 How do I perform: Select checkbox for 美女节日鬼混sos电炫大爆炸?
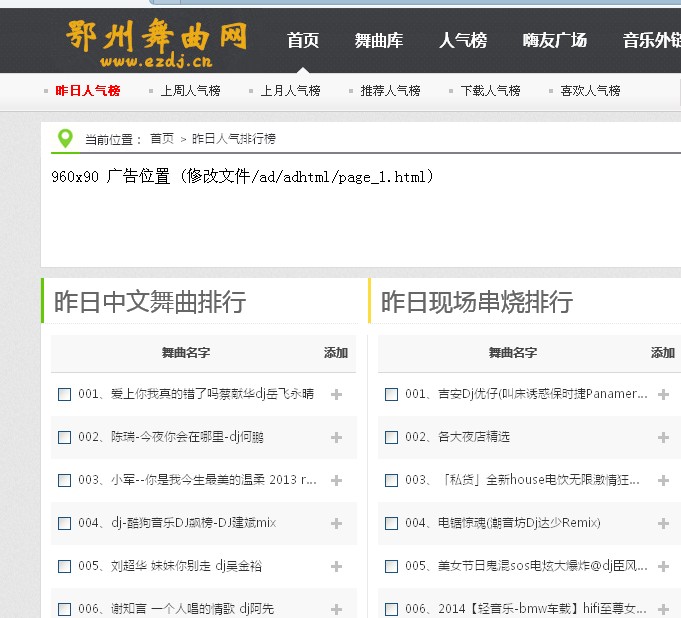(392, 566)
